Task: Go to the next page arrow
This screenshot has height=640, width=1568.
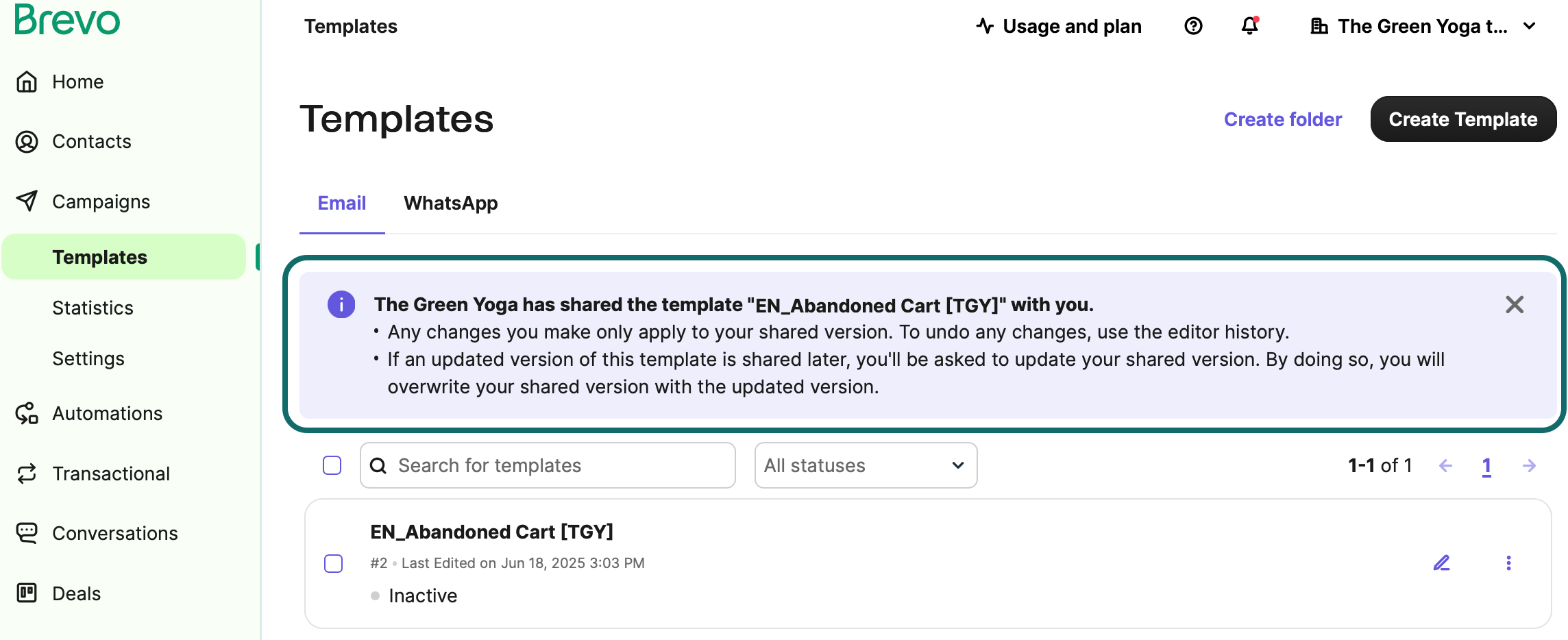Action: point(1529,466)
